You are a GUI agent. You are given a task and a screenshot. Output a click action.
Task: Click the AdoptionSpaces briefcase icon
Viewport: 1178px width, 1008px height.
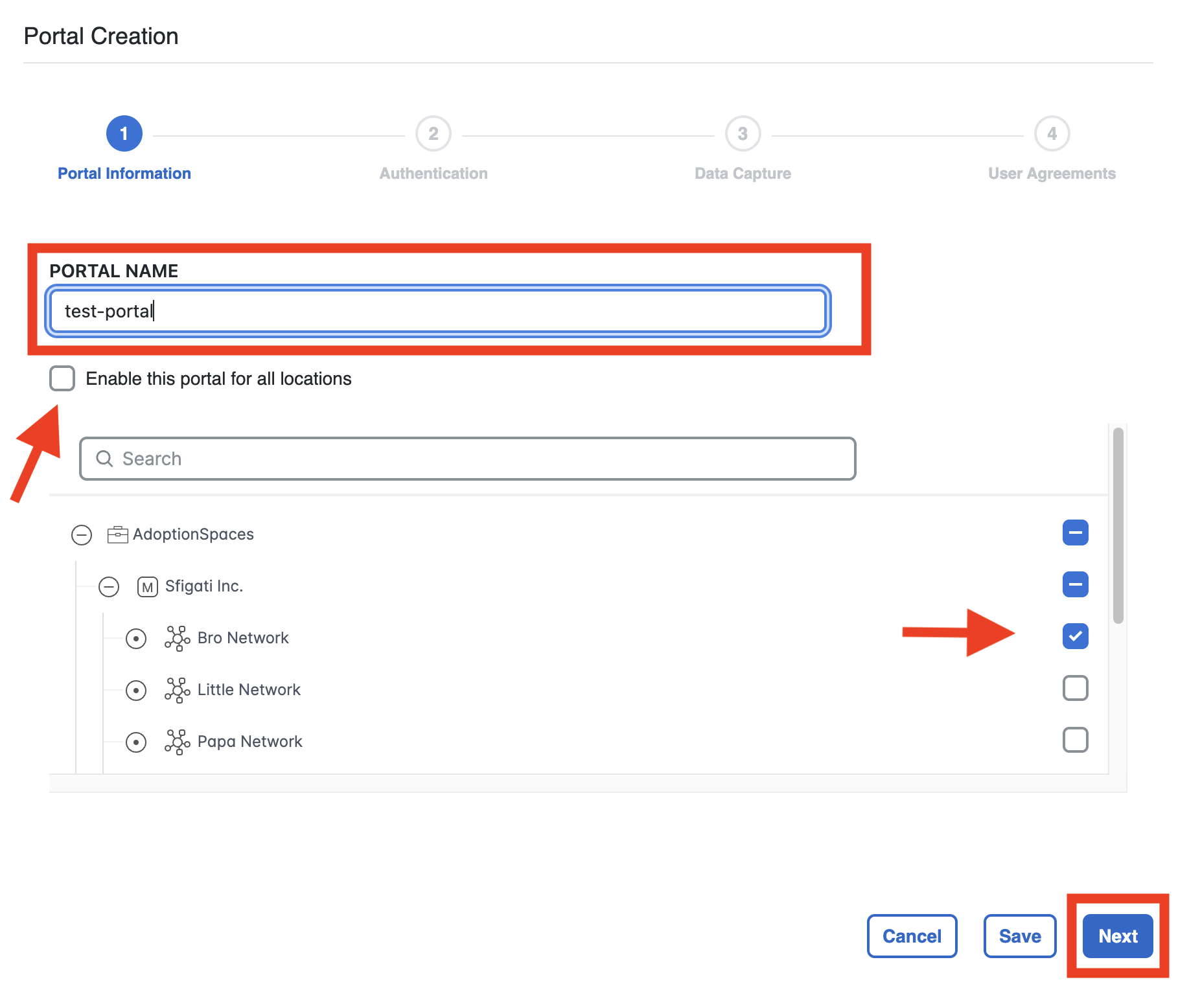tap(117, 534)
